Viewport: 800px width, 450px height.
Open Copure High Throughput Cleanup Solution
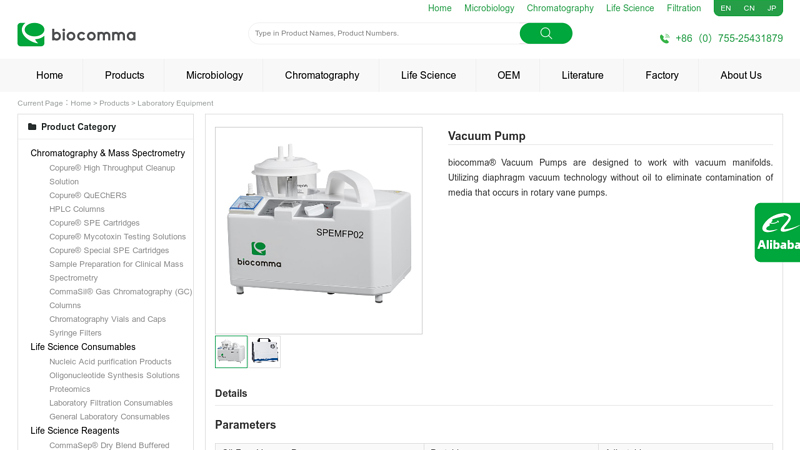(112, 174)
